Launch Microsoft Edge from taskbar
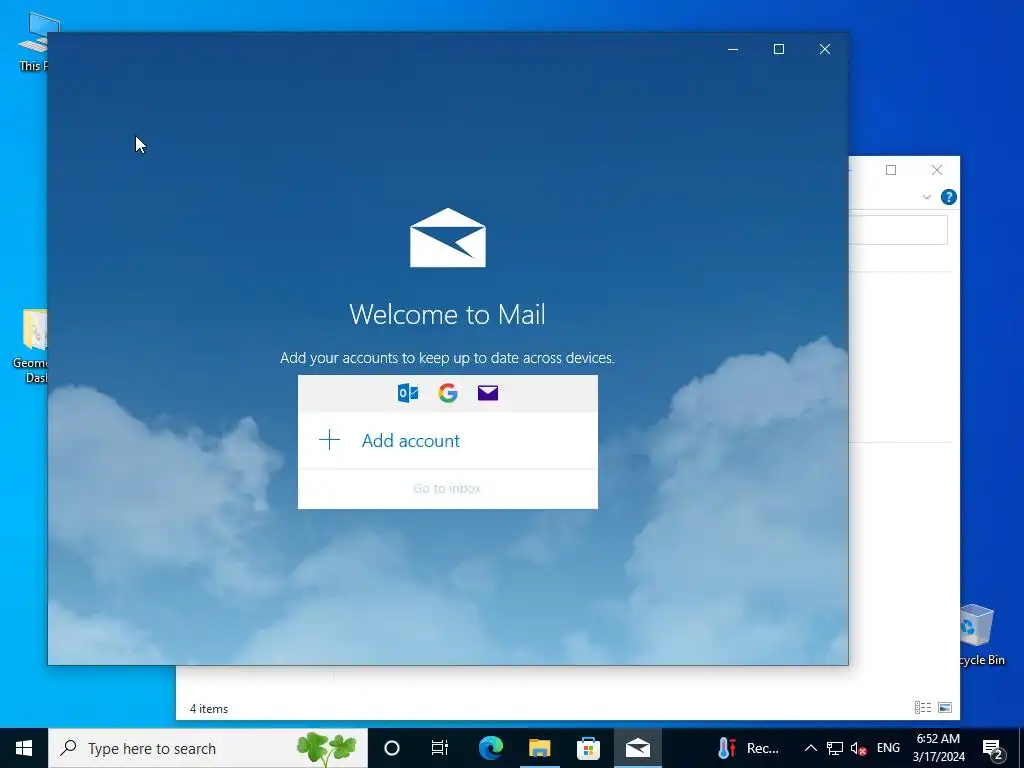 coord(490,748)
